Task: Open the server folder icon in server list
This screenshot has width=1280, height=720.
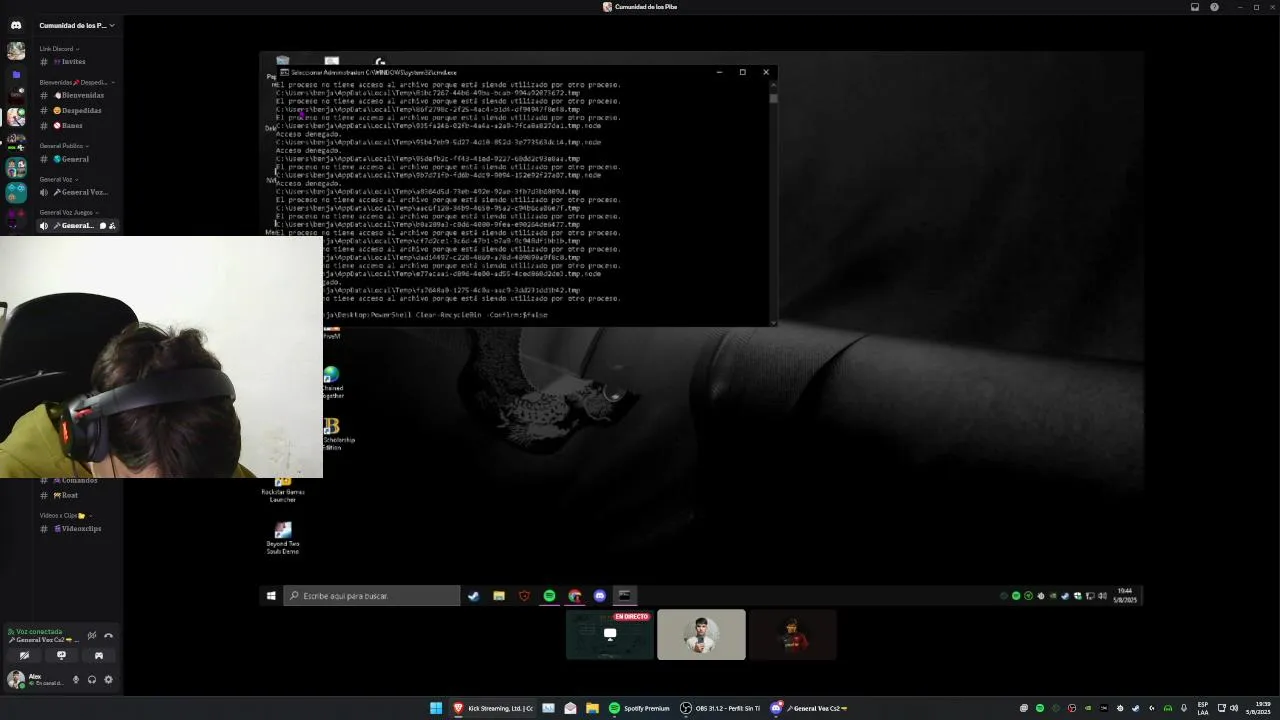Action: (16, 74)
